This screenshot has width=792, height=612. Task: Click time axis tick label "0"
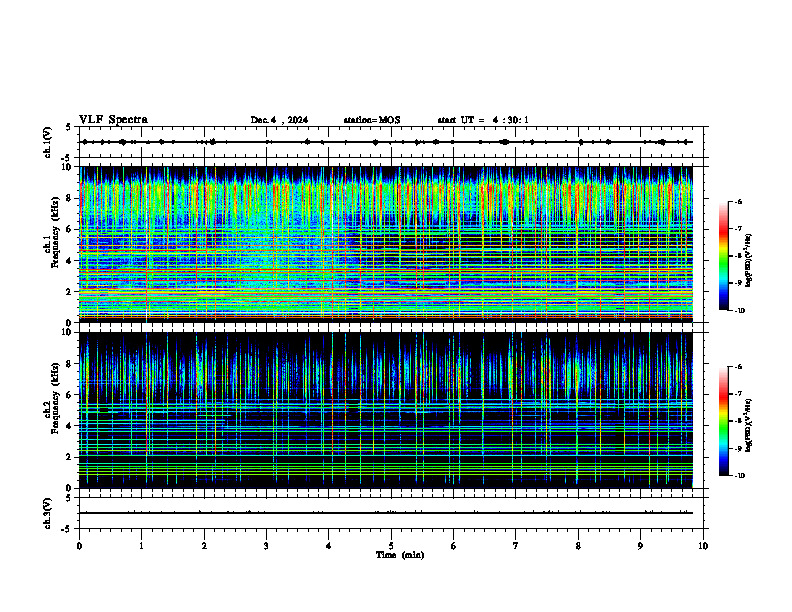[x=79, y=546]
